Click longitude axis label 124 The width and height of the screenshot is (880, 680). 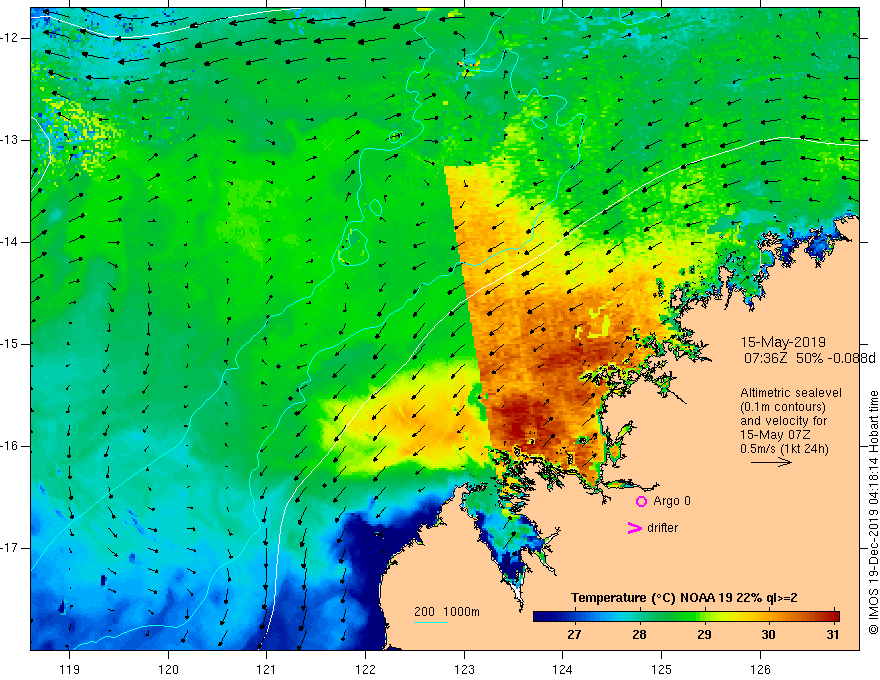tap(563, 669)
